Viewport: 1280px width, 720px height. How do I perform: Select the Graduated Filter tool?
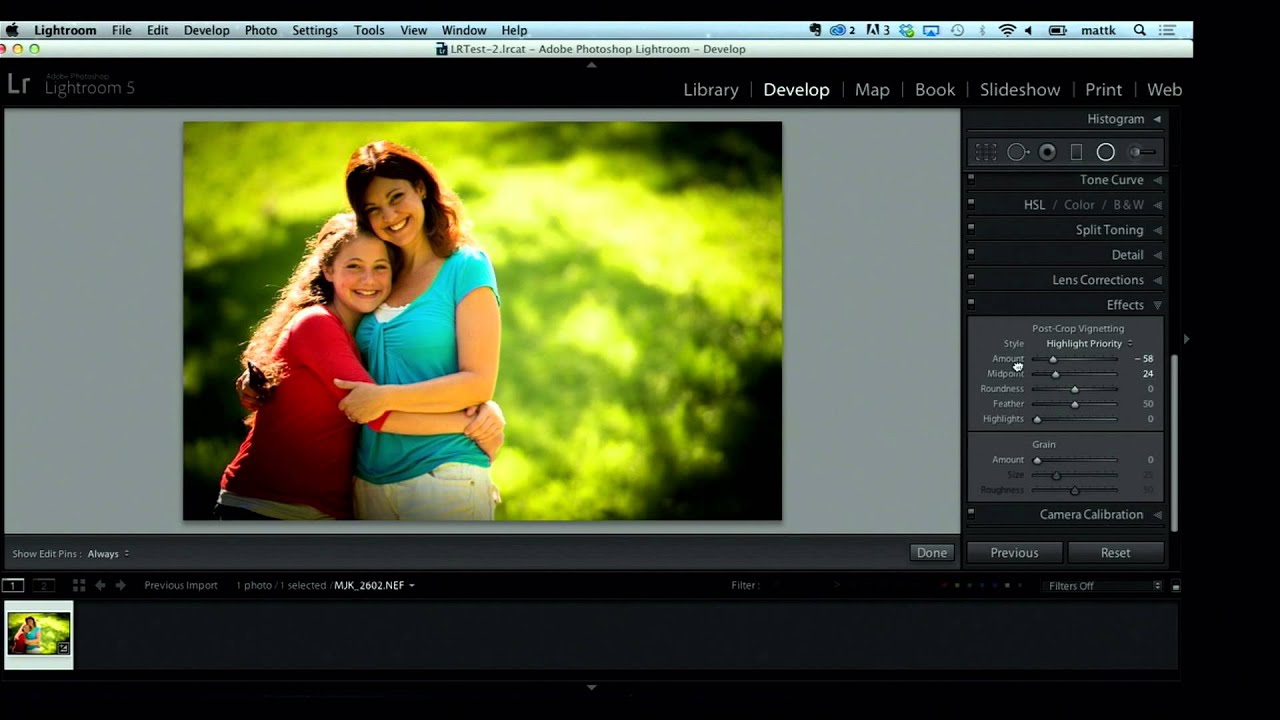point(1076,152)
